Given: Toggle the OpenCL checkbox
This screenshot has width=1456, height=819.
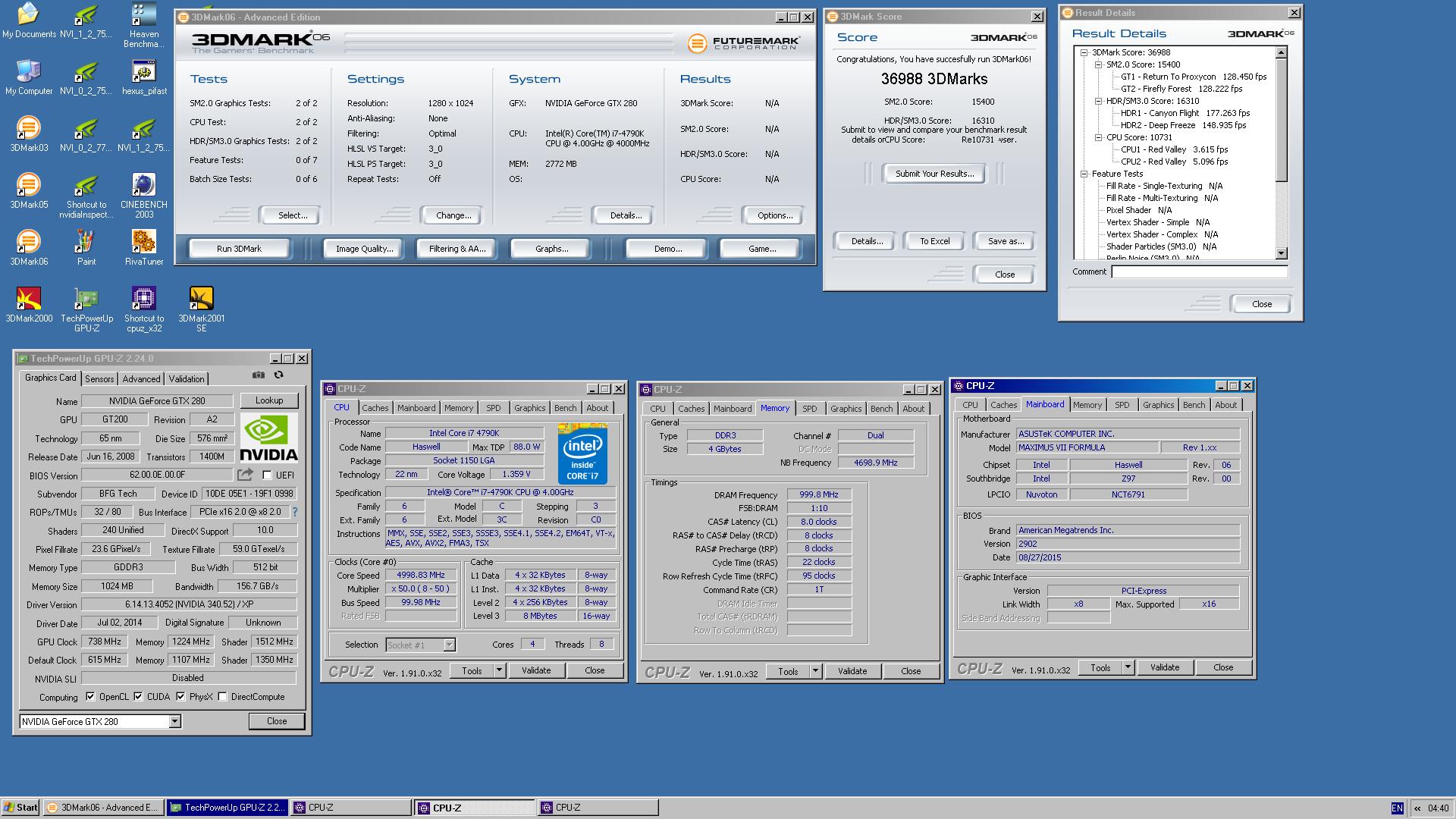Looking at the screenshot, I should 90,697.
